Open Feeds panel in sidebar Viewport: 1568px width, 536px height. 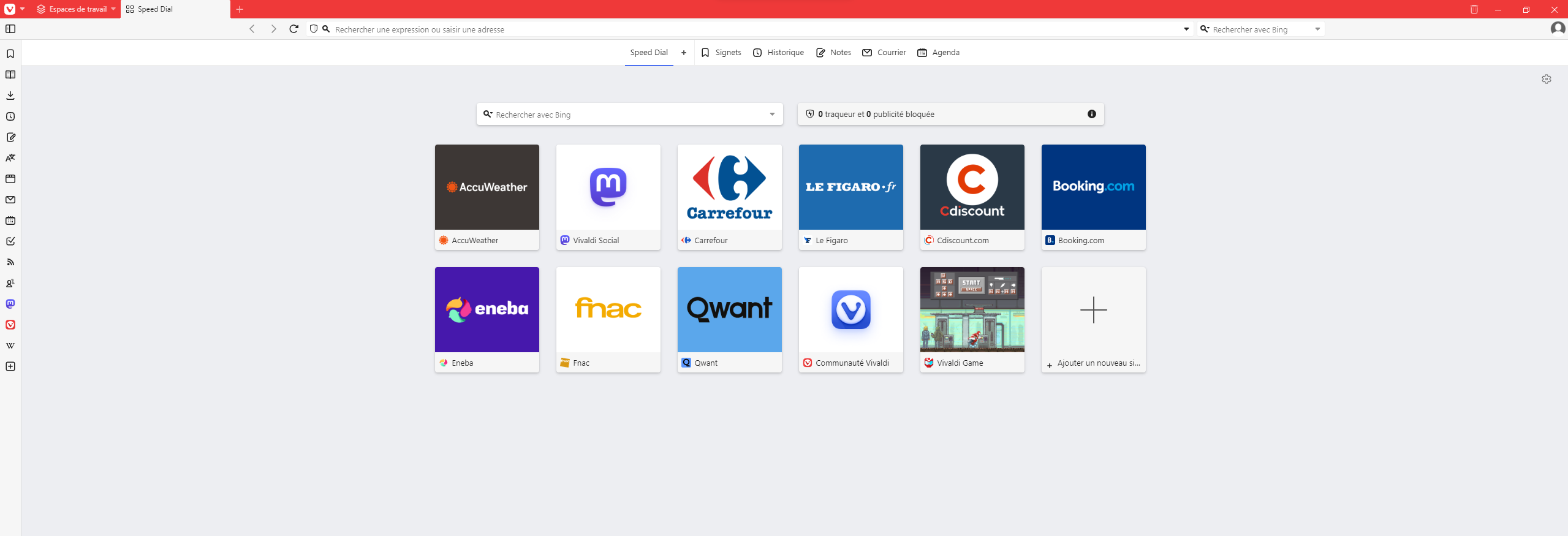pyautogui.click(x=10, y=262)
